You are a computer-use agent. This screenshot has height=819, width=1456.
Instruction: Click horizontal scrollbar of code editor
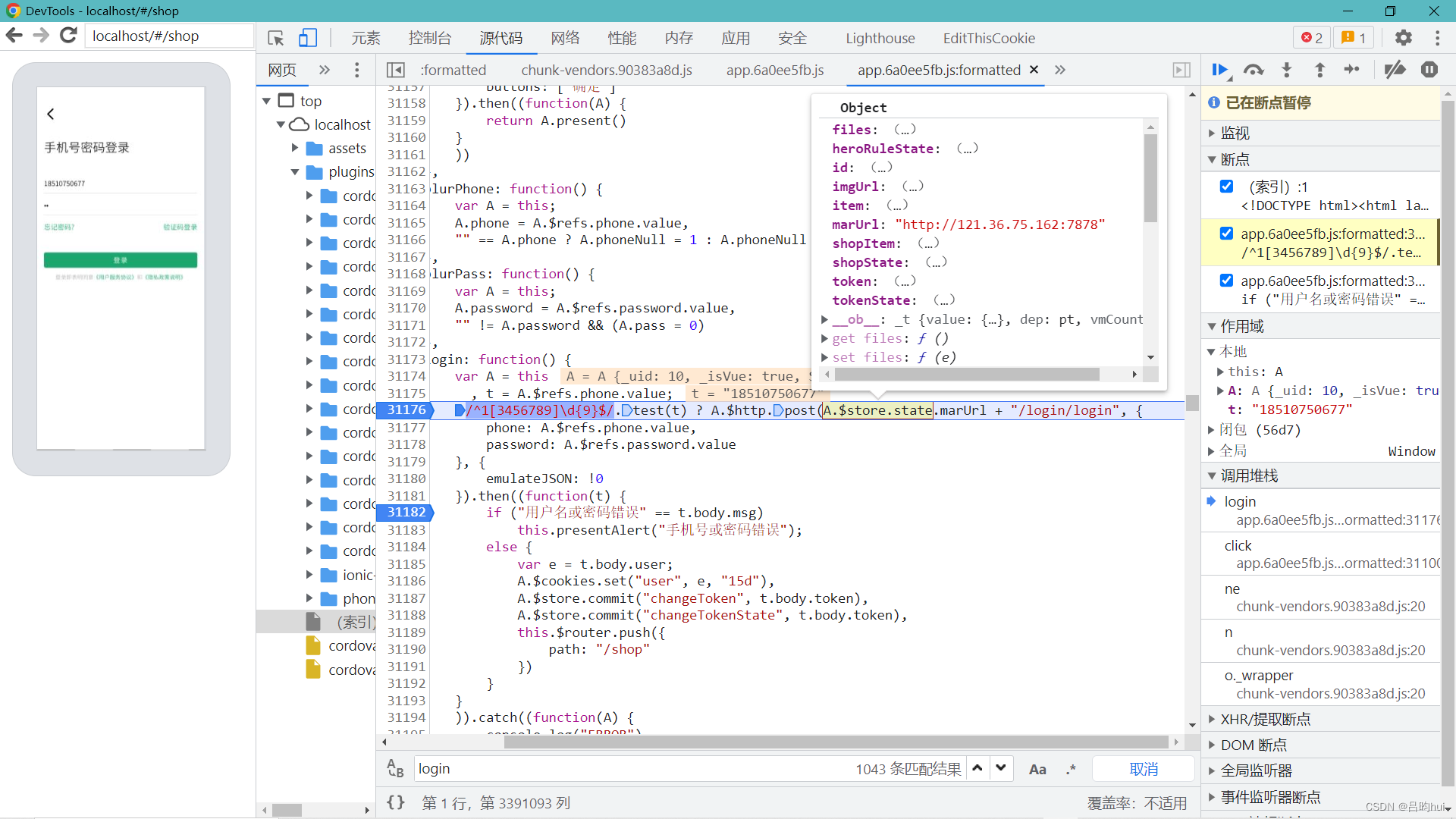tap(836, 742)
